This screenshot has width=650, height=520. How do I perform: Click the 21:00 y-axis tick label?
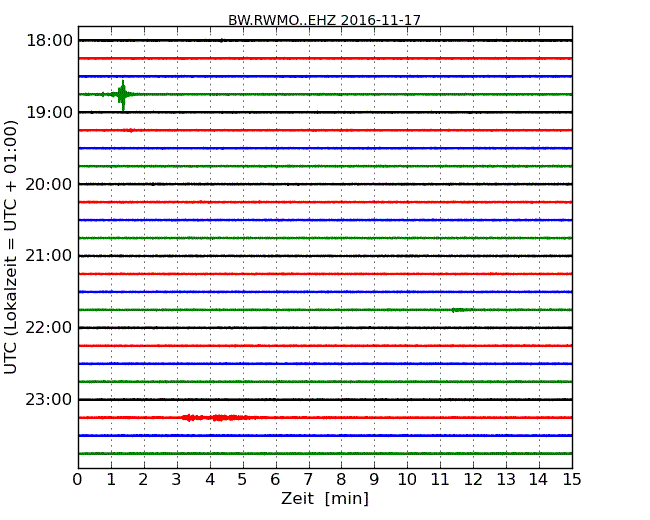49,256
